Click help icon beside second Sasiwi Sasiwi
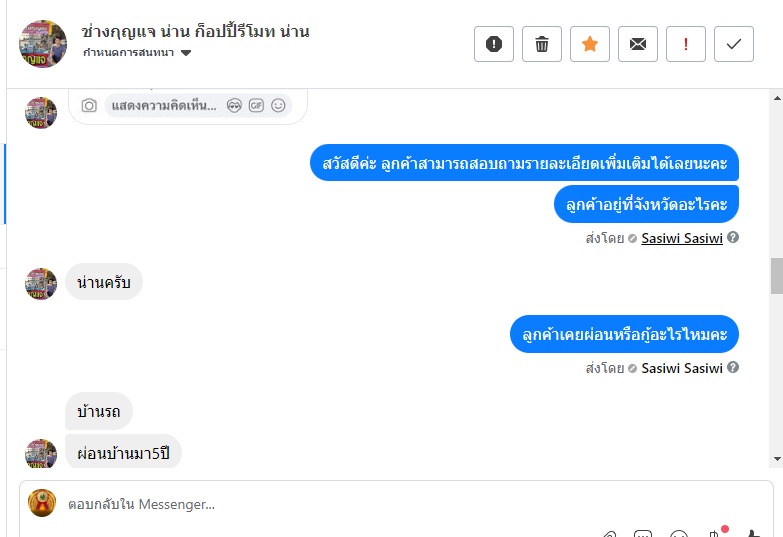This screenshot has height=537, width=783. [x=733, y=367]
